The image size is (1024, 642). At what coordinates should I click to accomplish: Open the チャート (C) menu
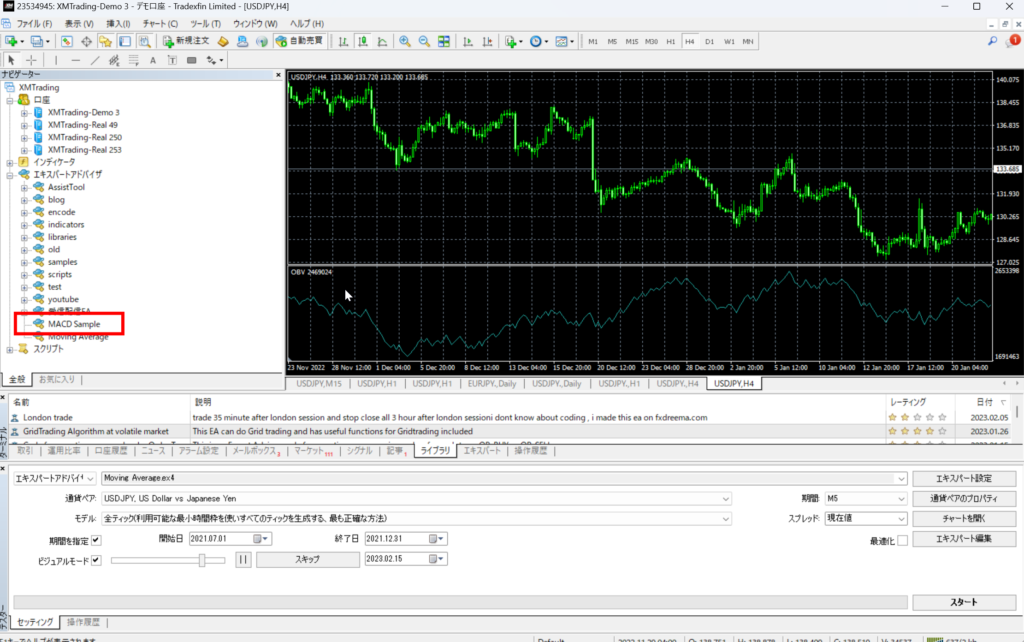(160, 24)
